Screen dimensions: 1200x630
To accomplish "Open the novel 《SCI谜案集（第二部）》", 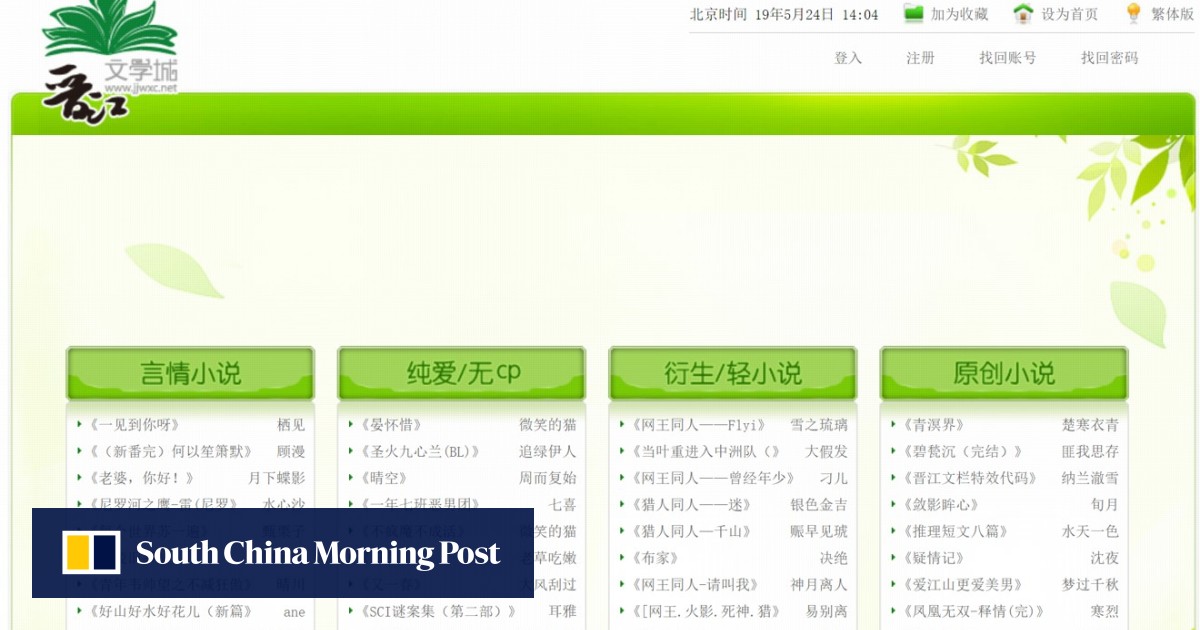I will click(x=438, y=611).
